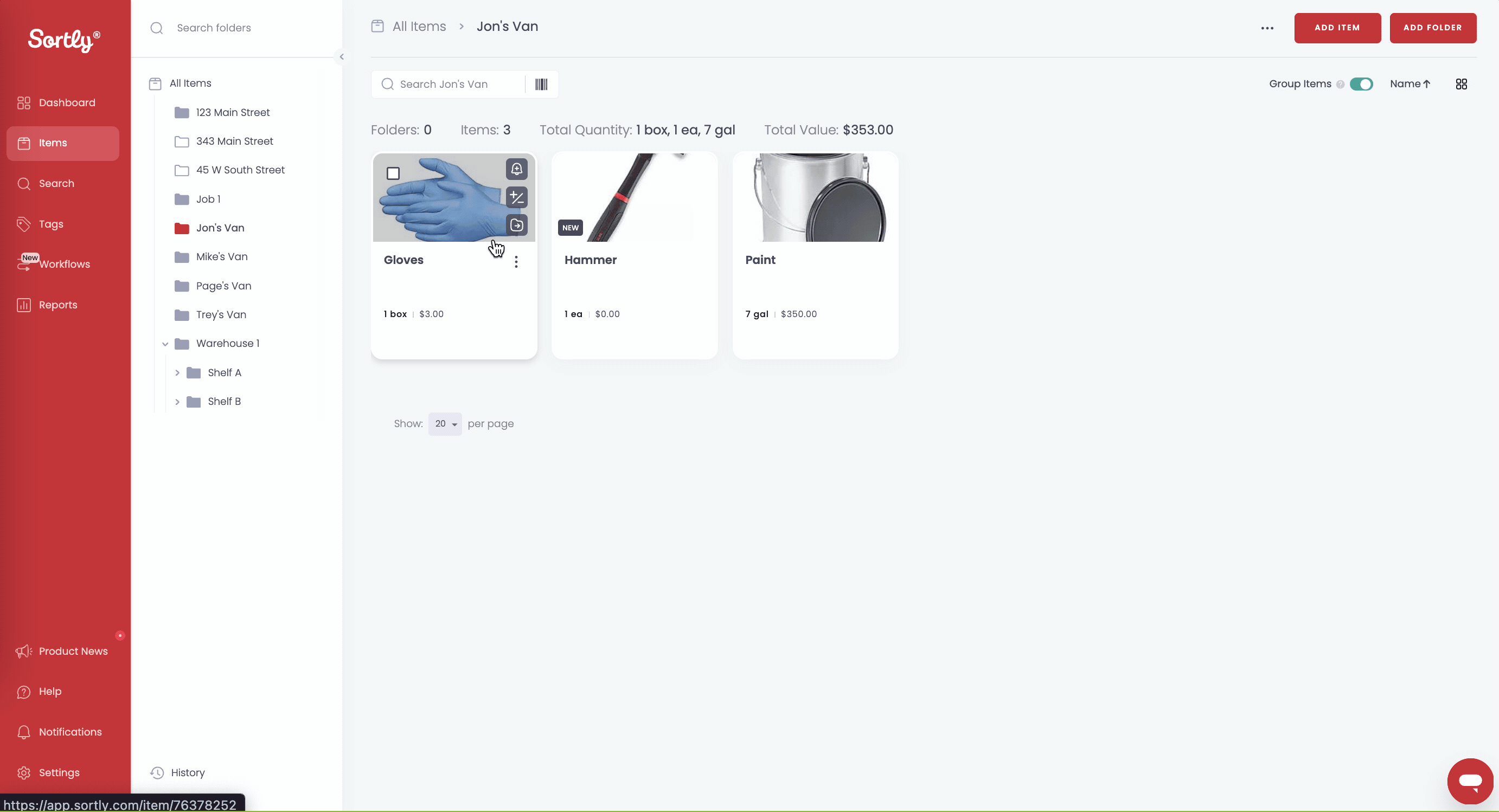Click the Add Item button
Image resolution: width=1499 pixels, height=812 pixels.
[x=1337, y=28]
